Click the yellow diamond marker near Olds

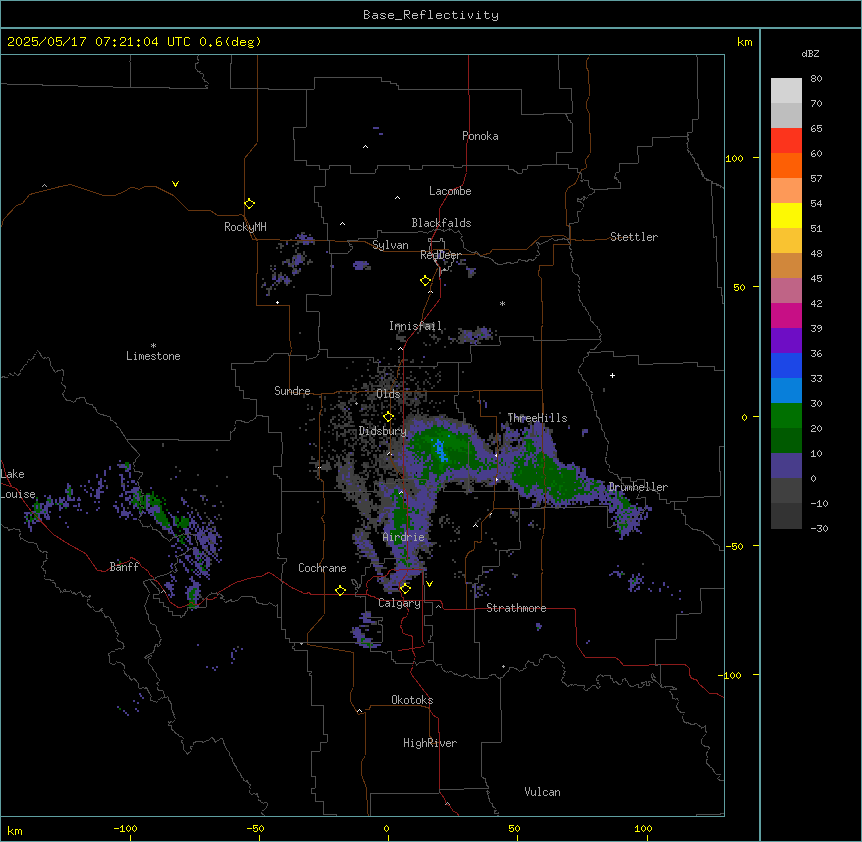click(388, 417)
